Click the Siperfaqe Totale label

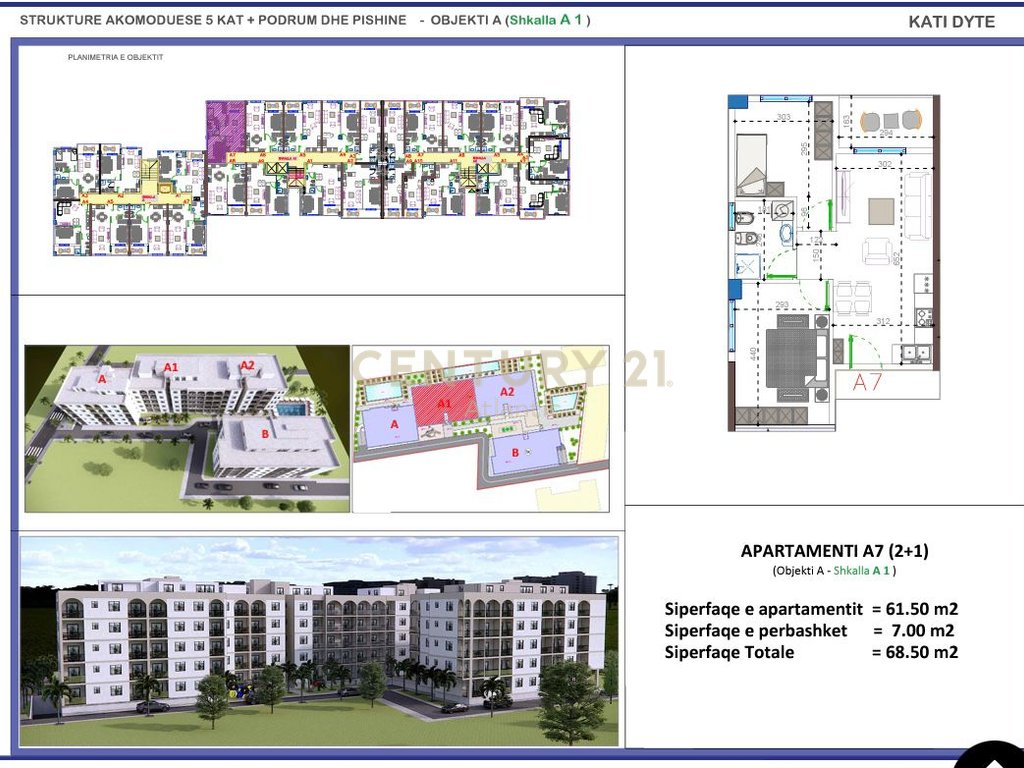[x=729, y=652]
